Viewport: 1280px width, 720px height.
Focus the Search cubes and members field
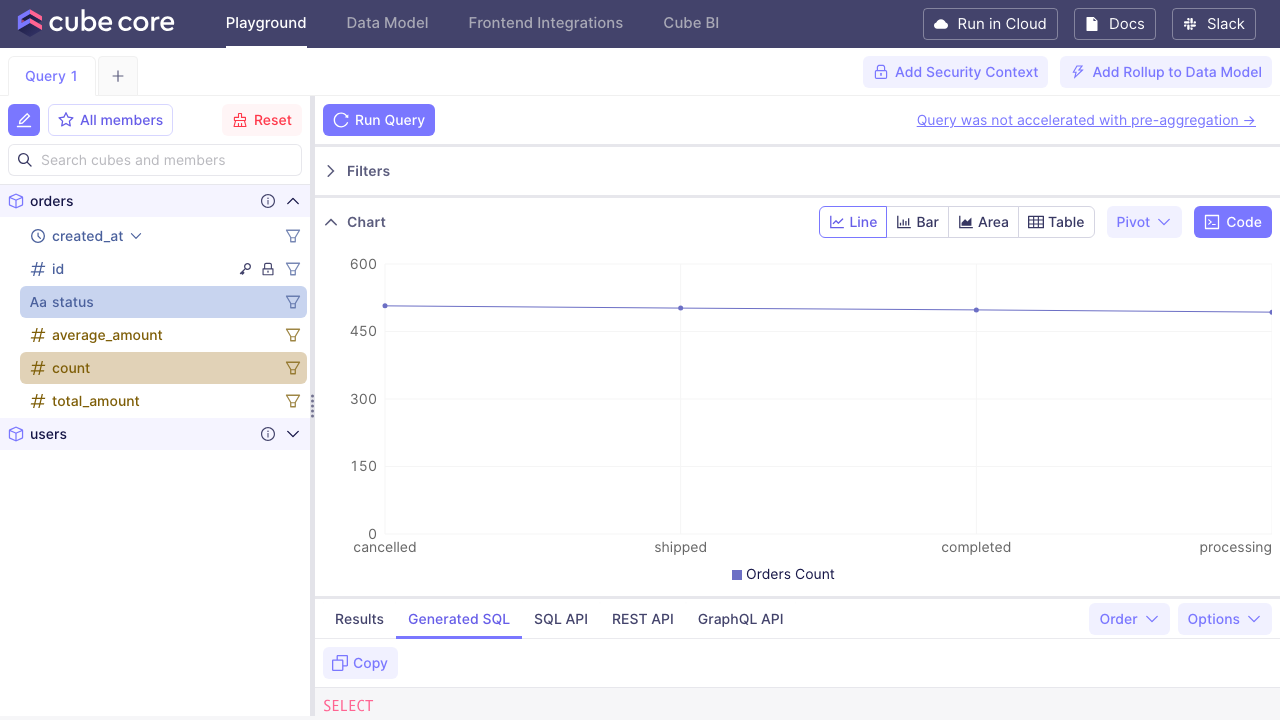click(155, 160)
